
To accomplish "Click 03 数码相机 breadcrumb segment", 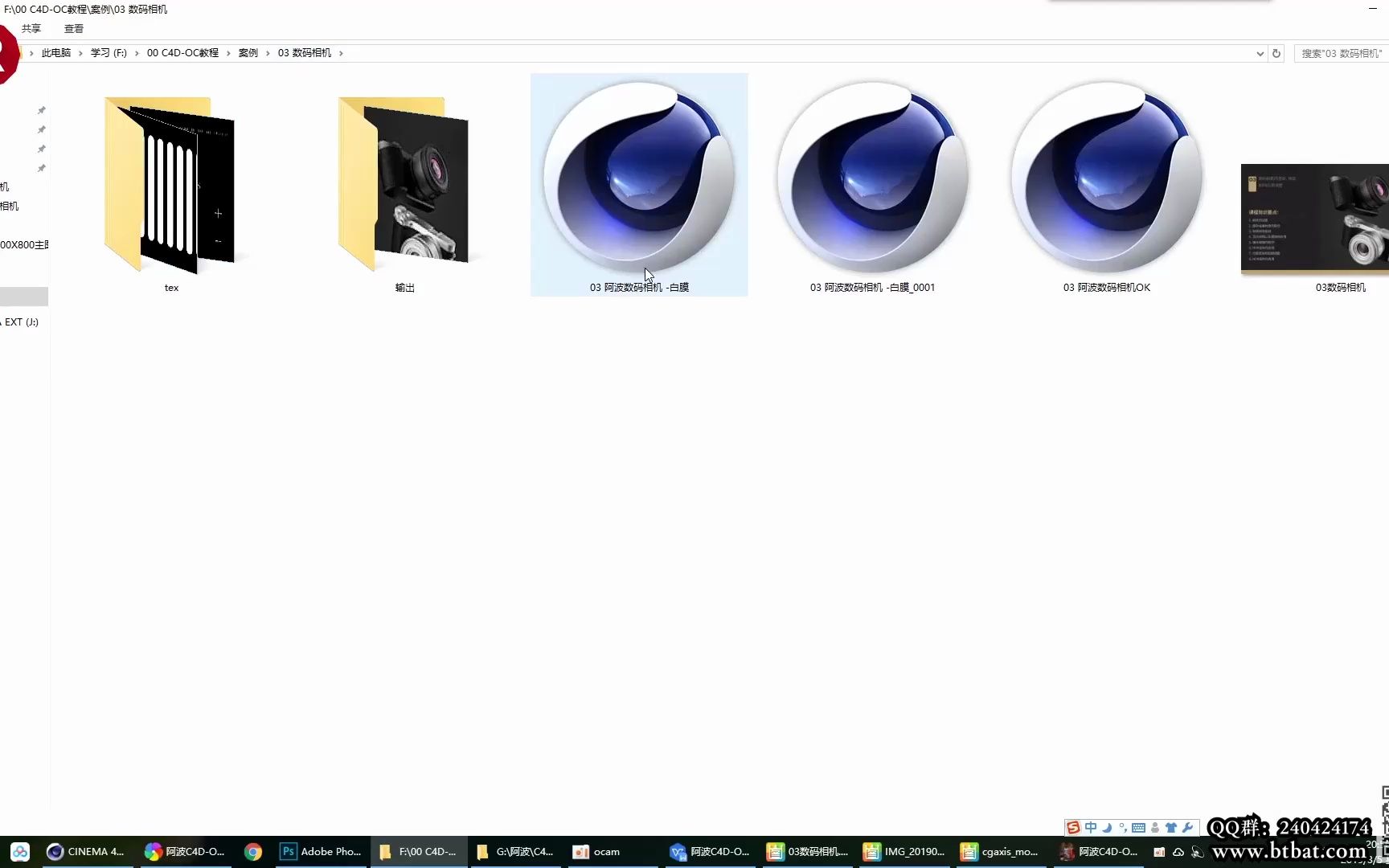I will pos(305,53).
